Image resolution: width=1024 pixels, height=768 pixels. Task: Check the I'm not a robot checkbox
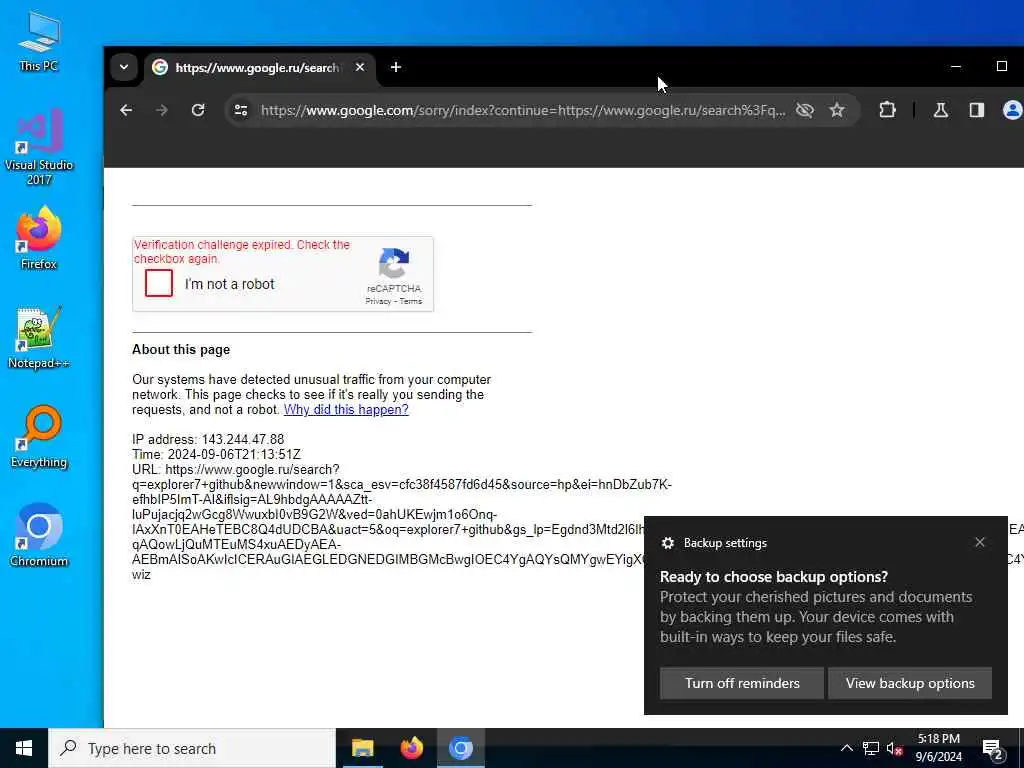(159, 283)
